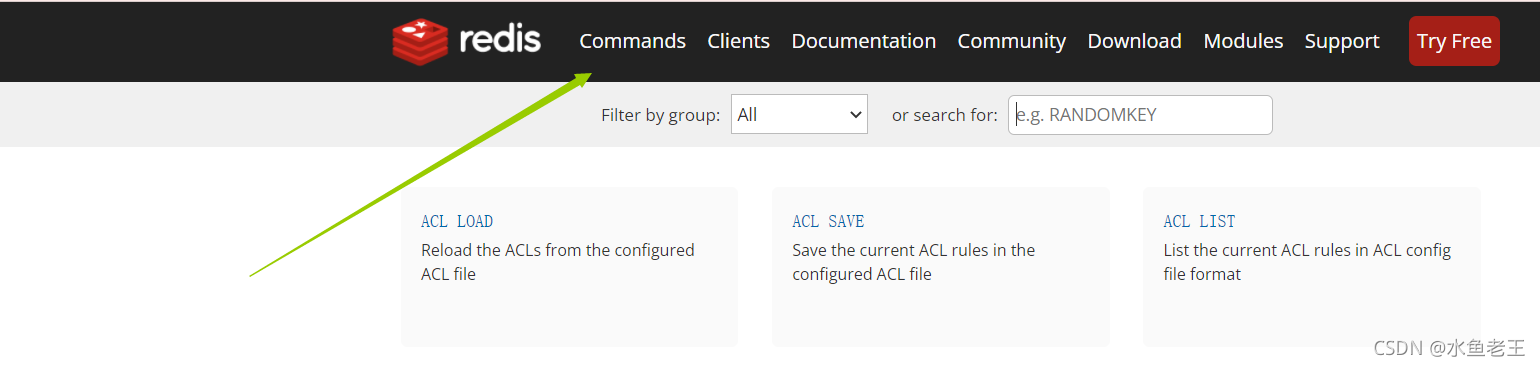Image resolution: width=1540 pixels, height=366 pixels.
Task: Navigate to Modules
Action: [1244, 41]
